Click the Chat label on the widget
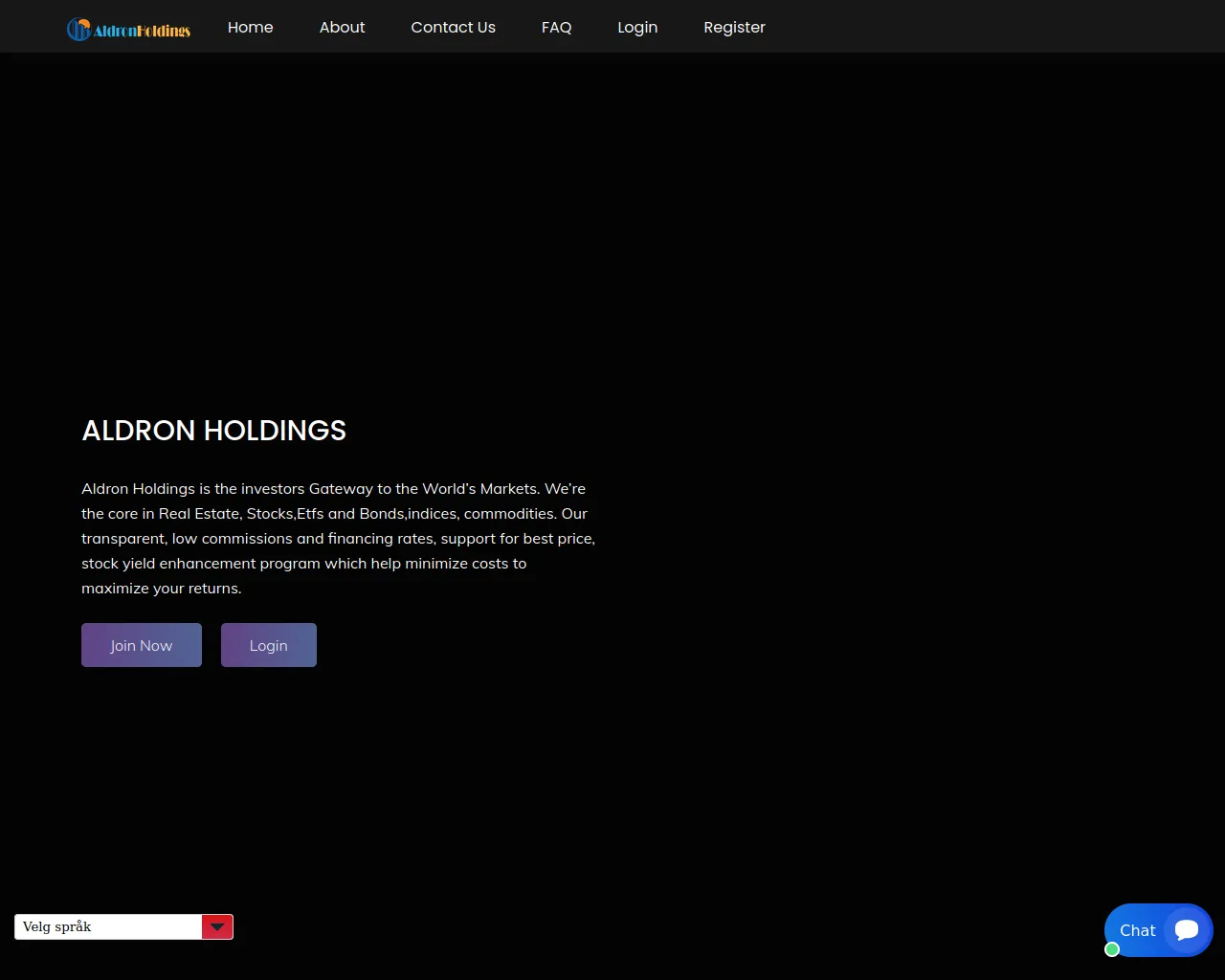Screen dimensions: 1225x980 pyautogui.click(x=1137, y=930)
